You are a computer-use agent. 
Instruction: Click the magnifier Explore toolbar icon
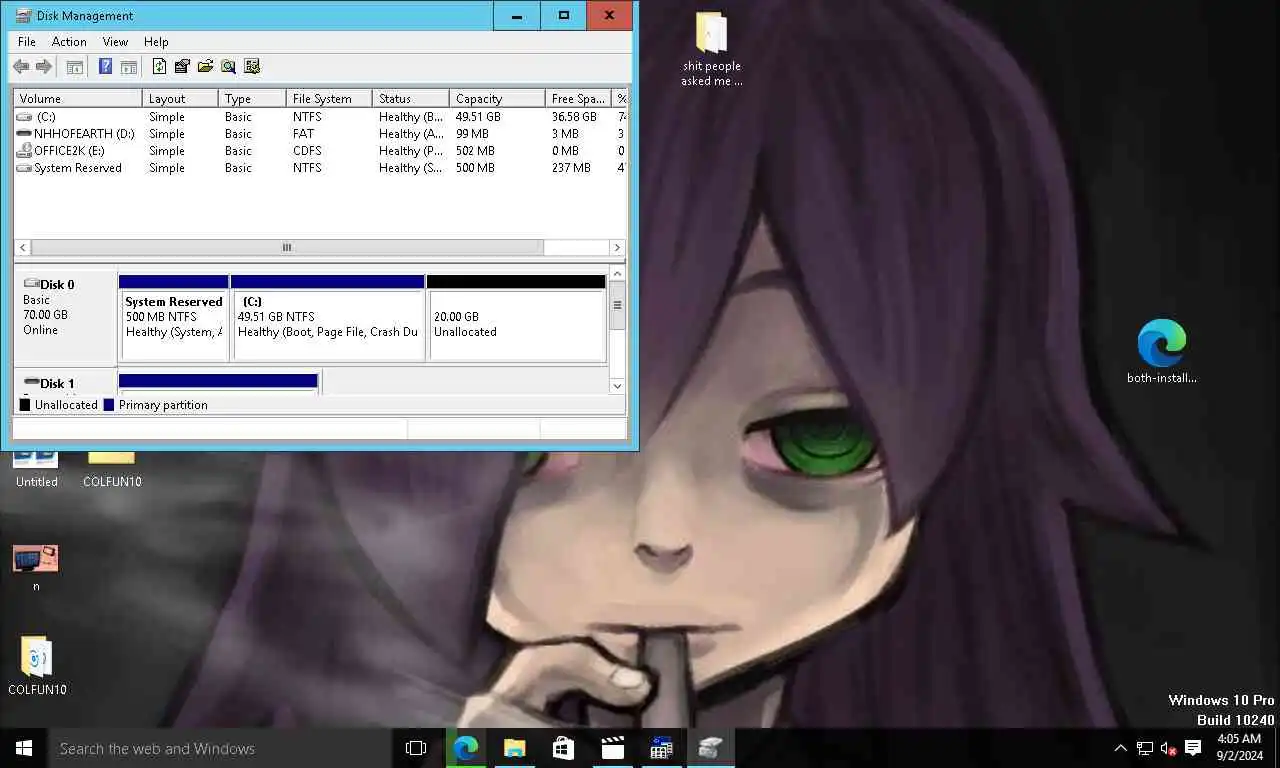228,67
